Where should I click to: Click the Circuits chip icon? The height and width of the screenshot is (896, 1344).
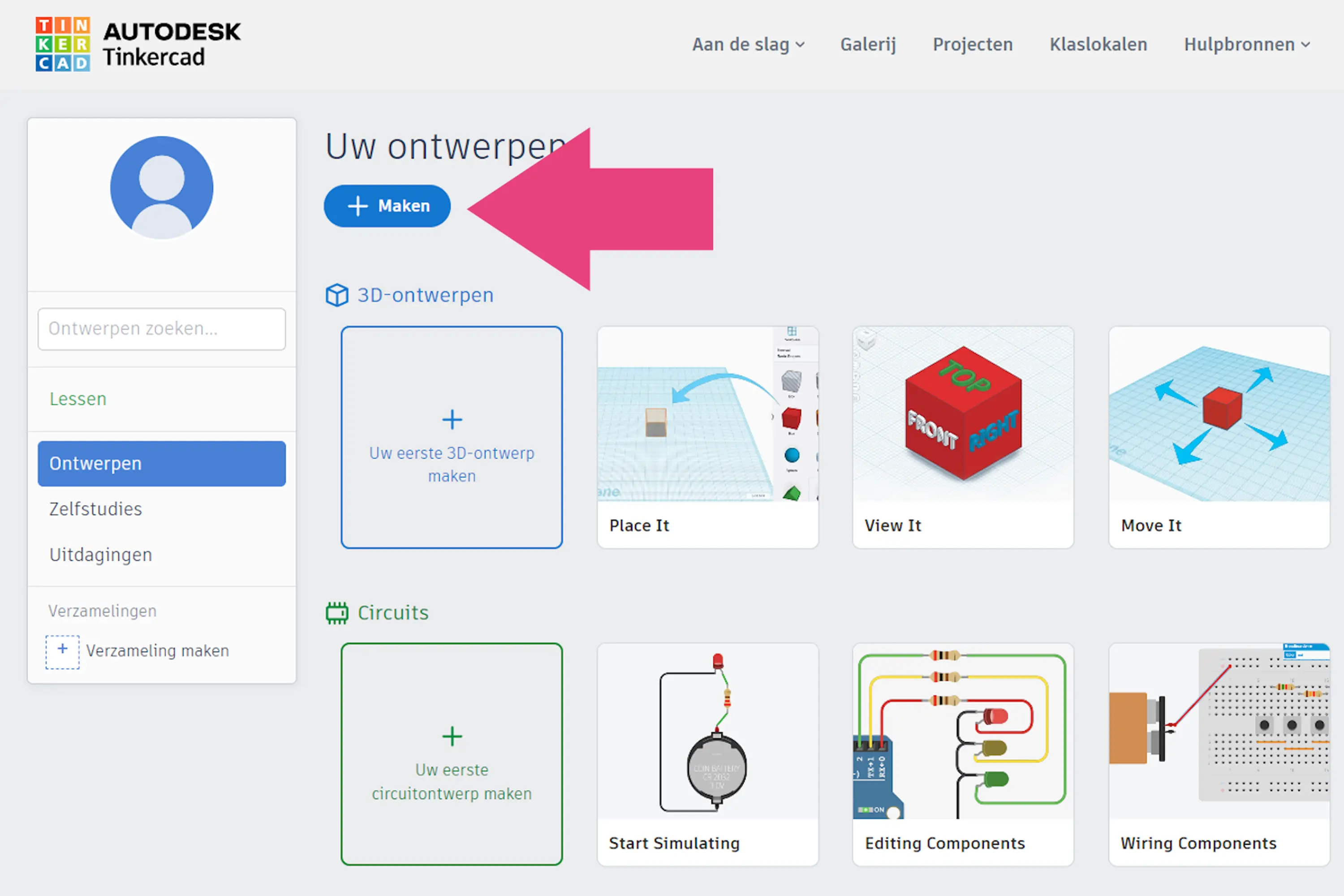(336, 613)
